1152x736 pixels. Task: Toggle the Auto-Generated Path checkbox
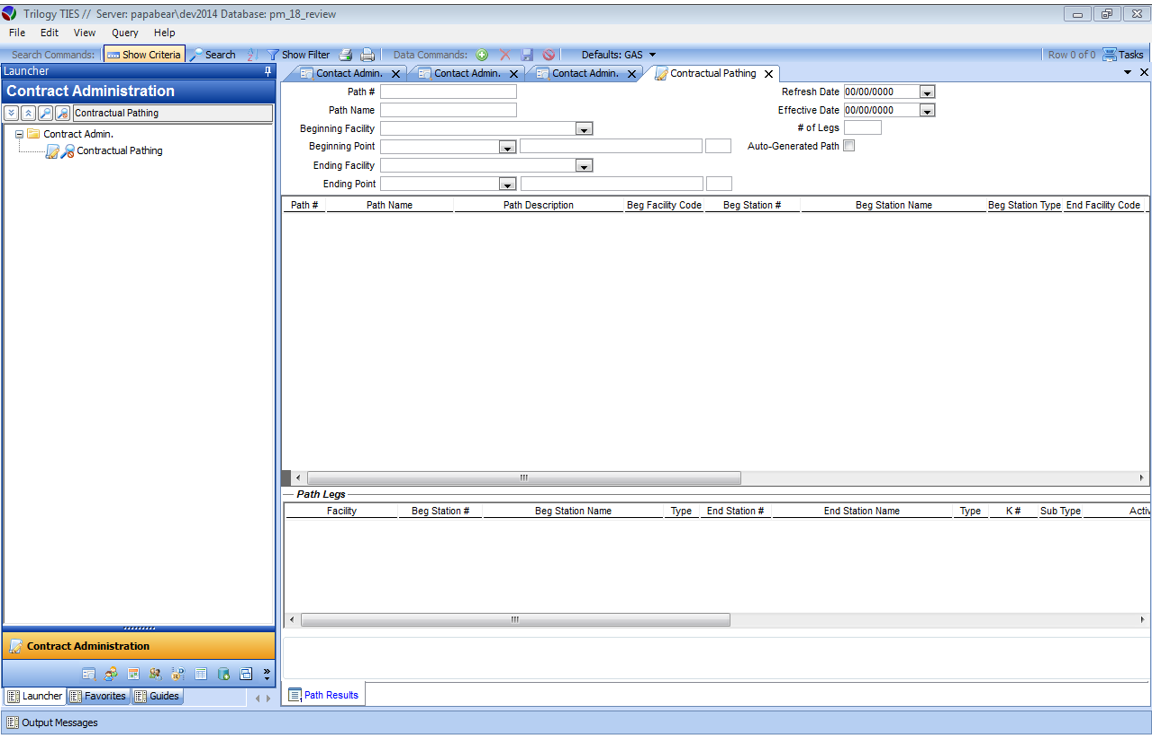tap(849, 146)
